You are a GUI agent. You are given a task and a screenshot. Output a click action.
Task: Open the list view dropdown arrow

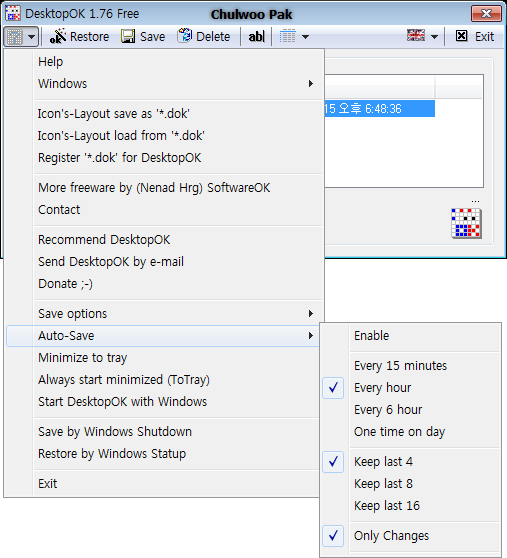(x=305, y=37)
